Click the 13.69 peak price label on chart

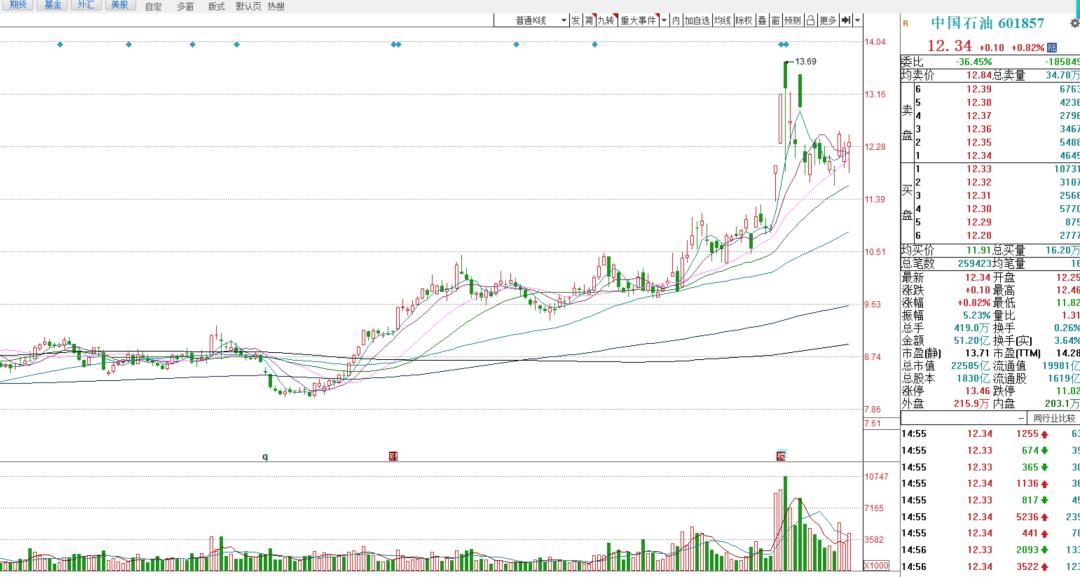[x=805, y=62]
